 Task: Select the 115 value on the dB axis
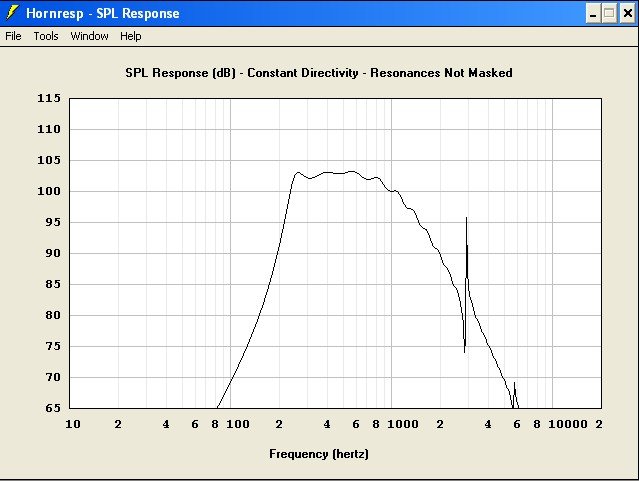(50, 98)
